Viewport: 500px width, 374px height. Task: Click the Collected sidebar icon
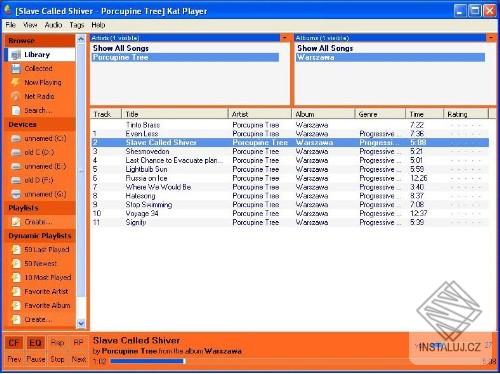[16, 69]
